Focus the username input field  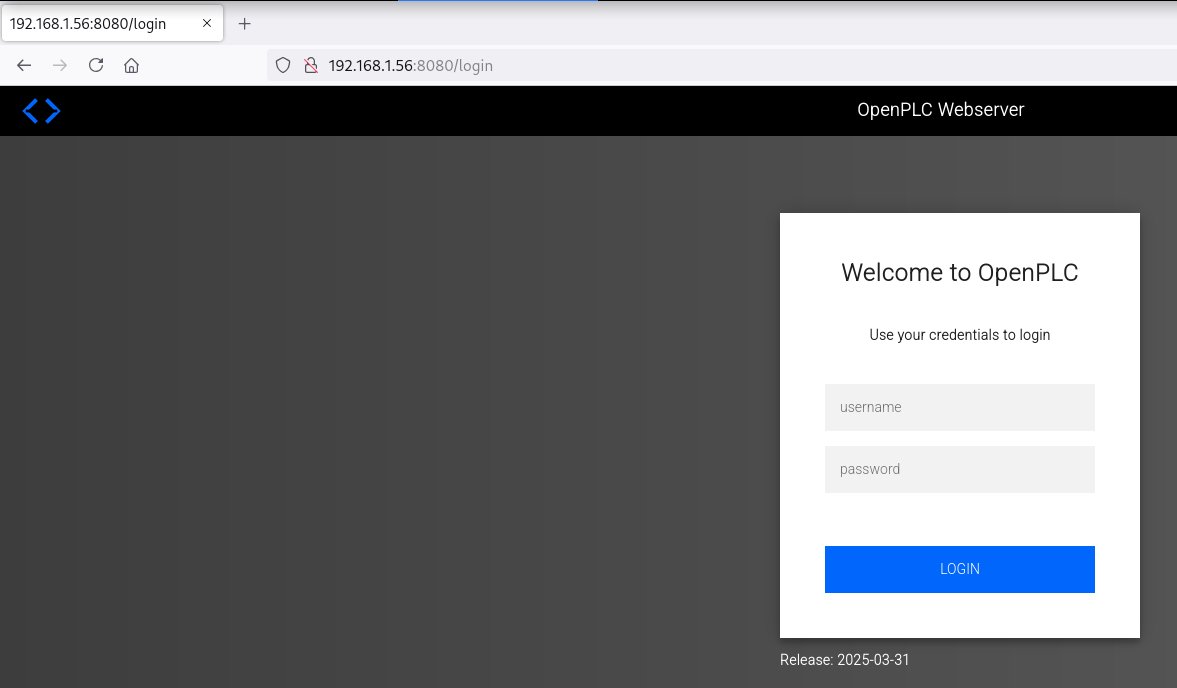point(959,407)
